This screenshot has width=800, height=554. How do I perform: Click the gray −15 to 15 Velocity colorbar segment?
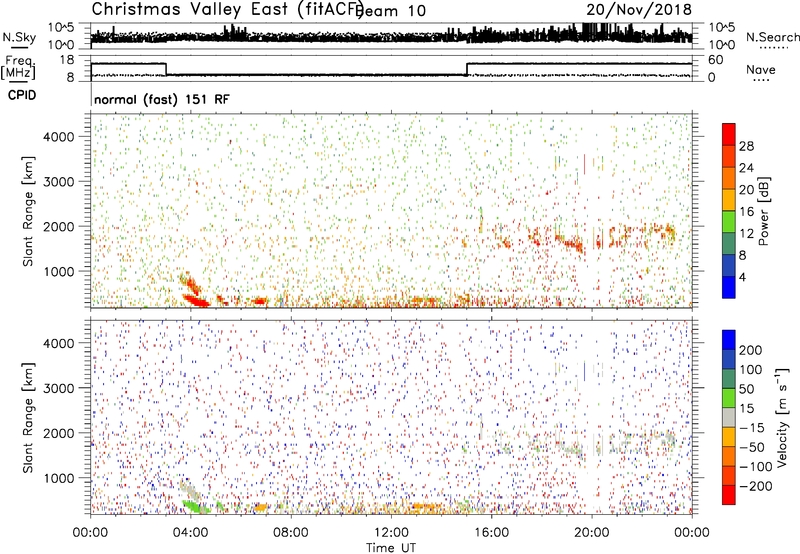click(729, 417)
